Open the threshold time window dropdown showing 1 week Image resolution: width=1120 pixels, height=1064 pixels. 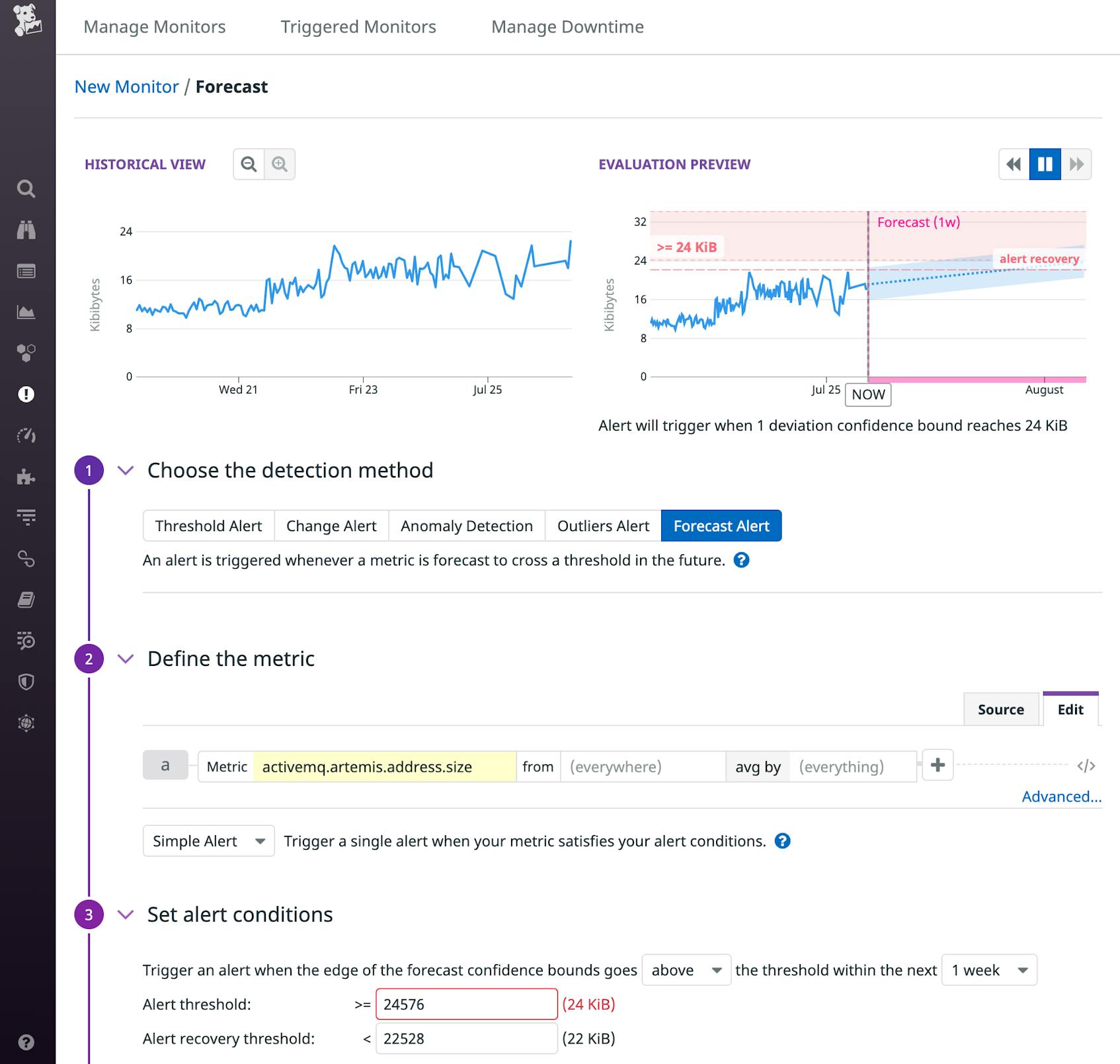pos(988,970)
